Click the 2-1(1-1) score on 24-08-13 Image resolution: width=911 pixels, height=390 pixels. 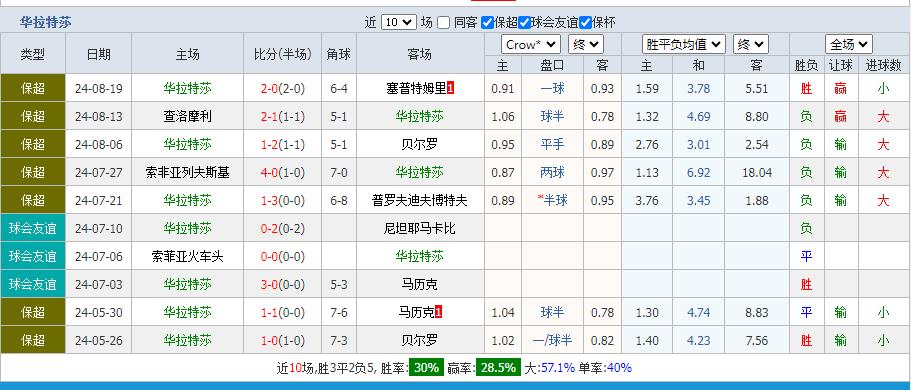[x=282, y=117]
